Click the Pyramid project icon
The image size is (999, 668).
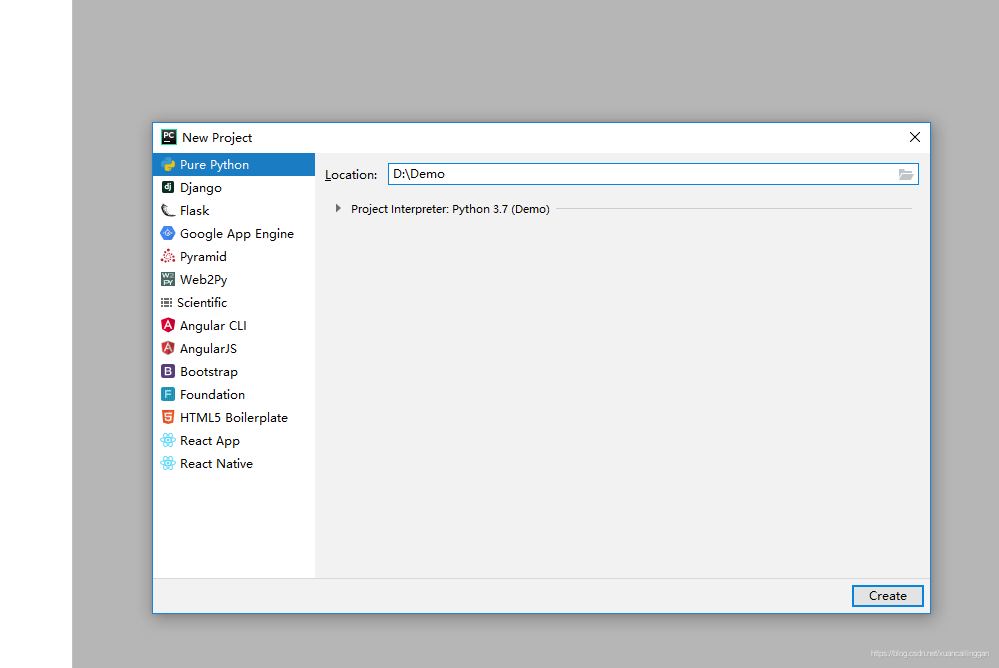coord(168,256)
